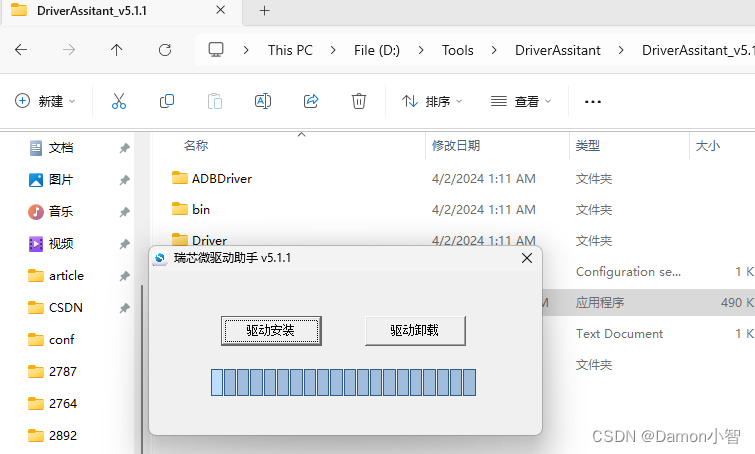Unpin 视频 using its pin icon

(124, 244)
